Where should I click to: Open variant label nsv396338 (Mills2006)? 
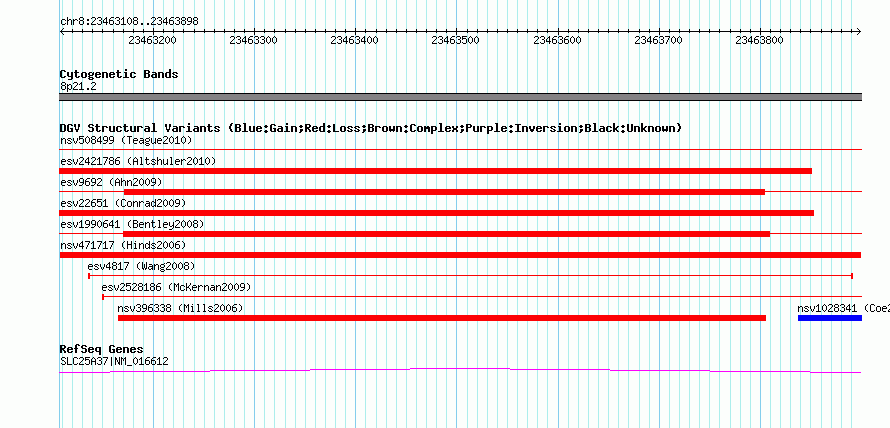pyautogui.click(x=180, y=308)
